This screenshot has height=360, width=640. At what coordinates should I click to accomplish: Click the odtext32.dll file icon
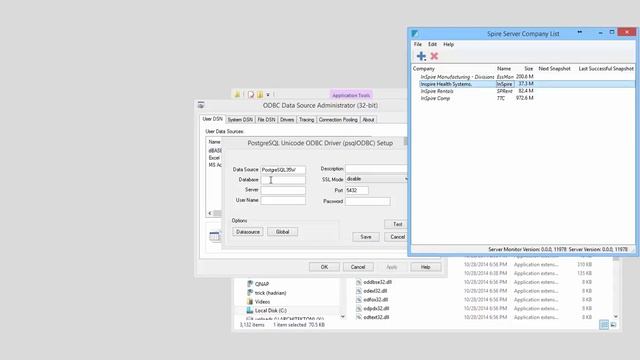pos(358,317)
